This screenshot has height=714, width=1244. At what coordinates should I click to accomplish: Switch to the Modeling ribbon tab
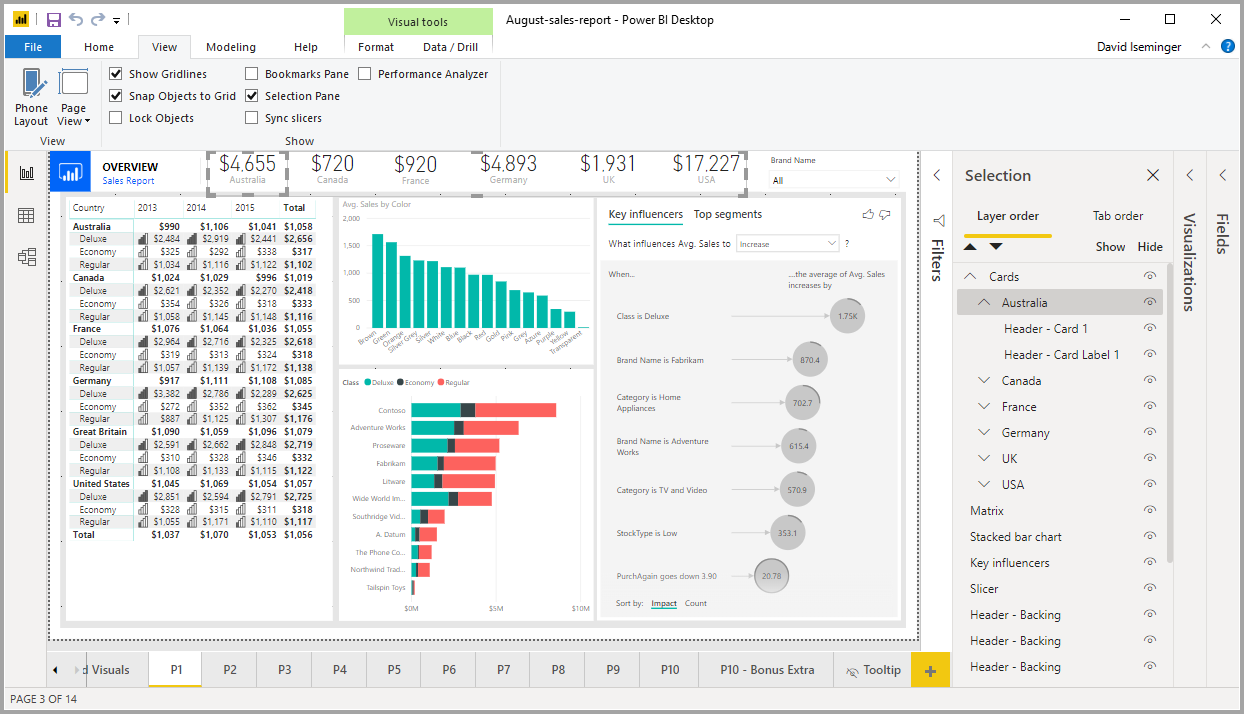point(231,47)
